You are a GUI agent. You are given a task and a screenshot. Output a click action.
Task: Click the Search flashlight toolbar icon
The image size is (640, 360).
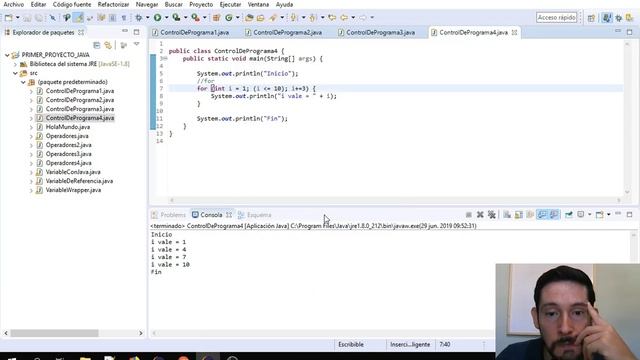tap(273, 18)
